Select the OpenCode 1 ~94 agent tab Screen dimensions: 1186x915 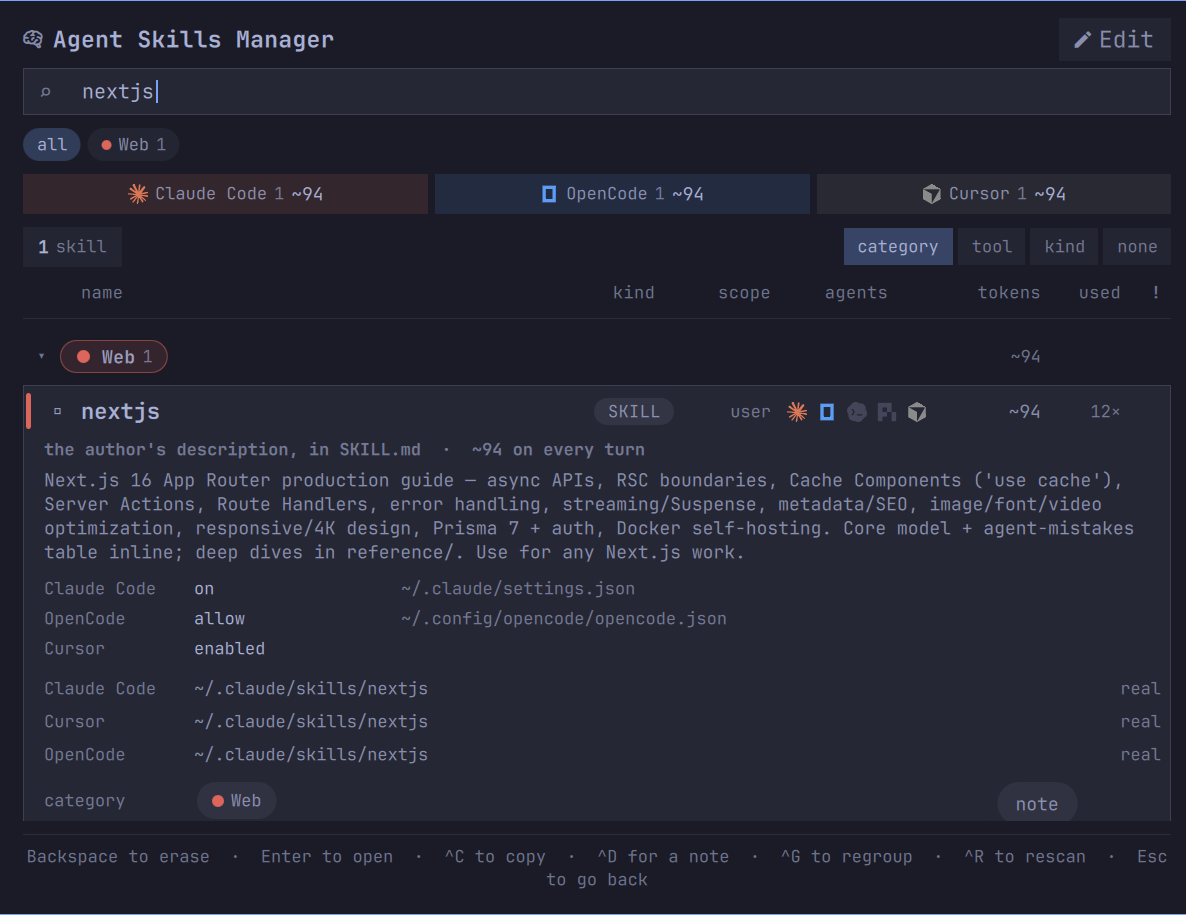[622, 194]
